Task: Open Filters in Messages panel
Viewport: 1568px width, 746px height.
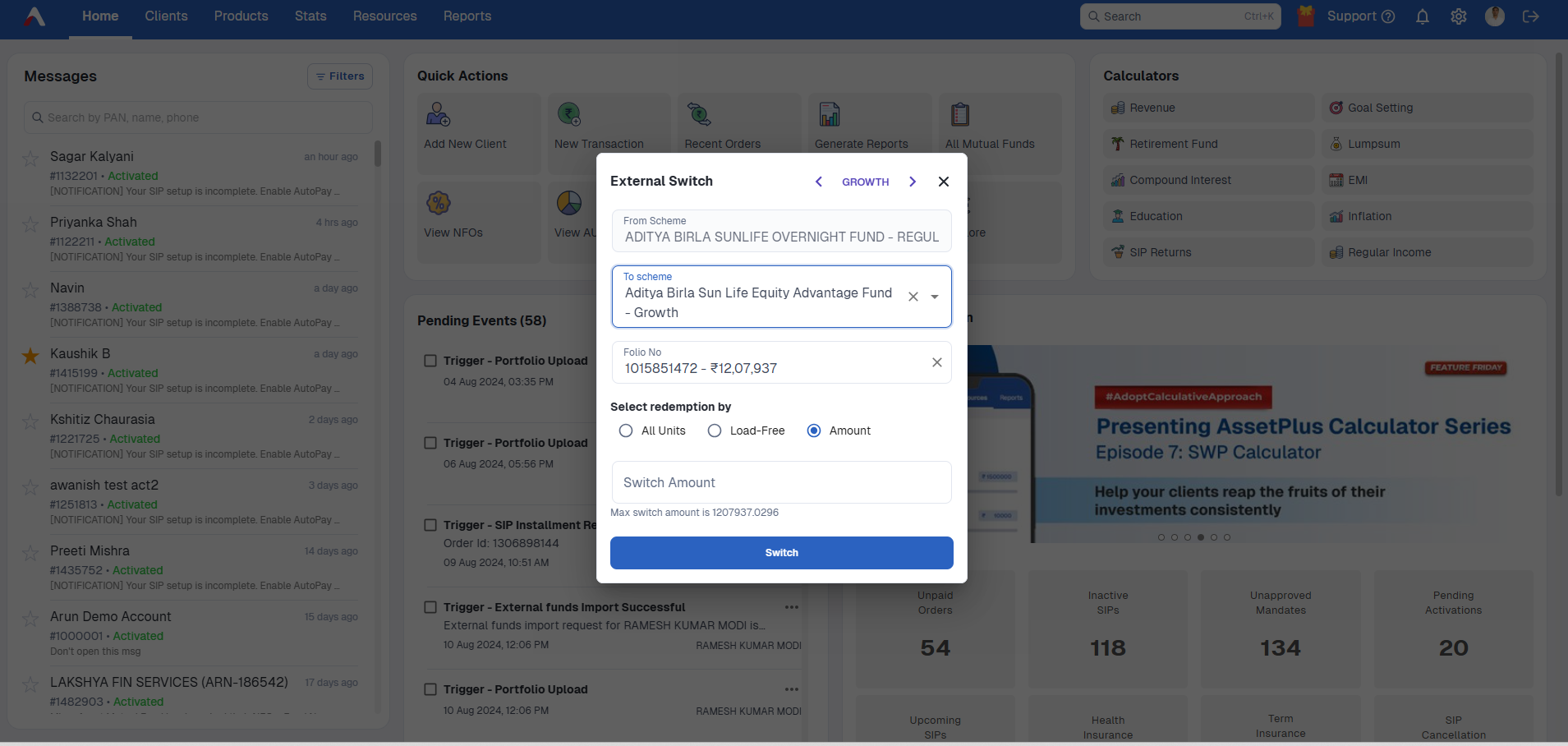Action: click(x=340, y=76)
